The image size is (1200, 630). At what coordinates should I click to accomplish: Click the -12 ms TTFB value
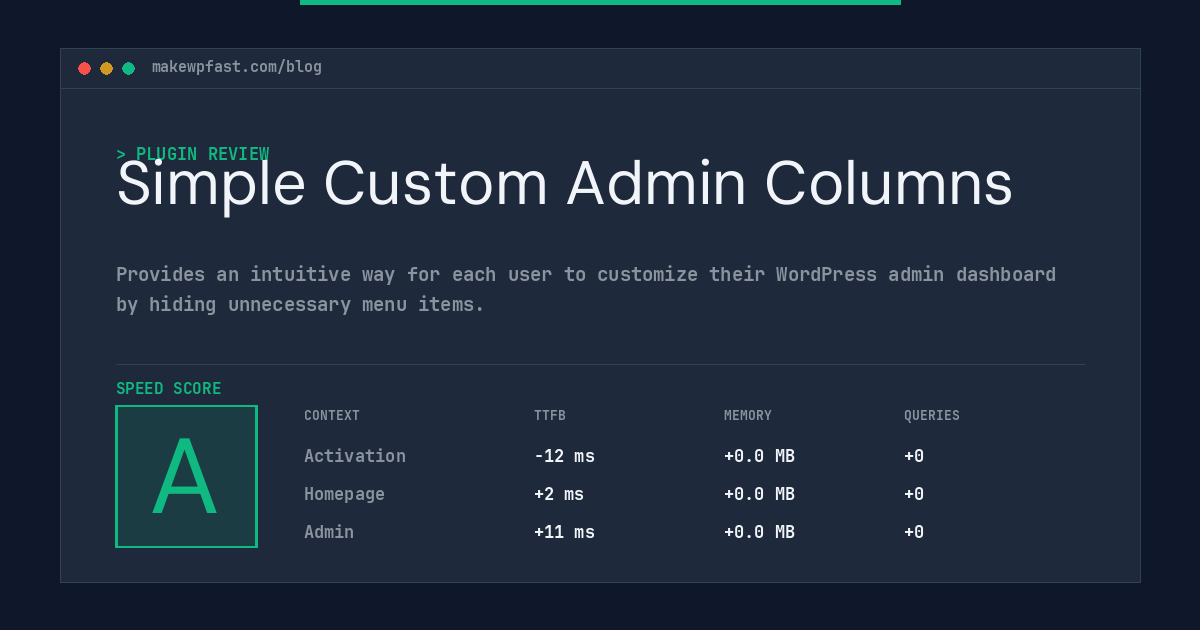[564, 456]
